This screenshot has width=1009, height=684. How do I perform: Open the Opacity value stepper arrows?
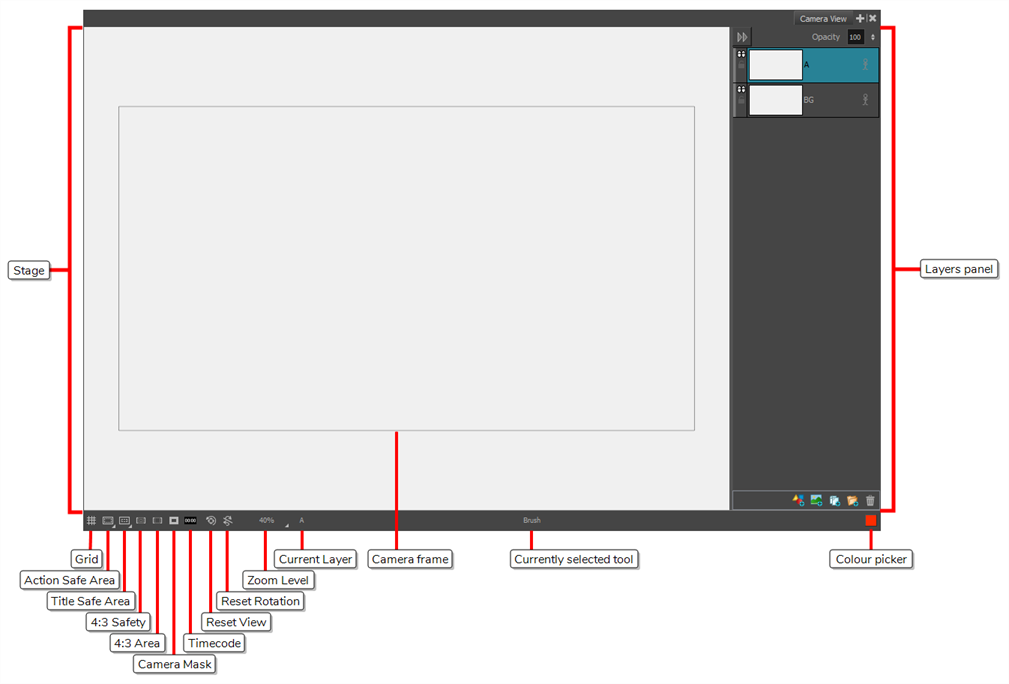pyautogui.click(x=872, y=36)
